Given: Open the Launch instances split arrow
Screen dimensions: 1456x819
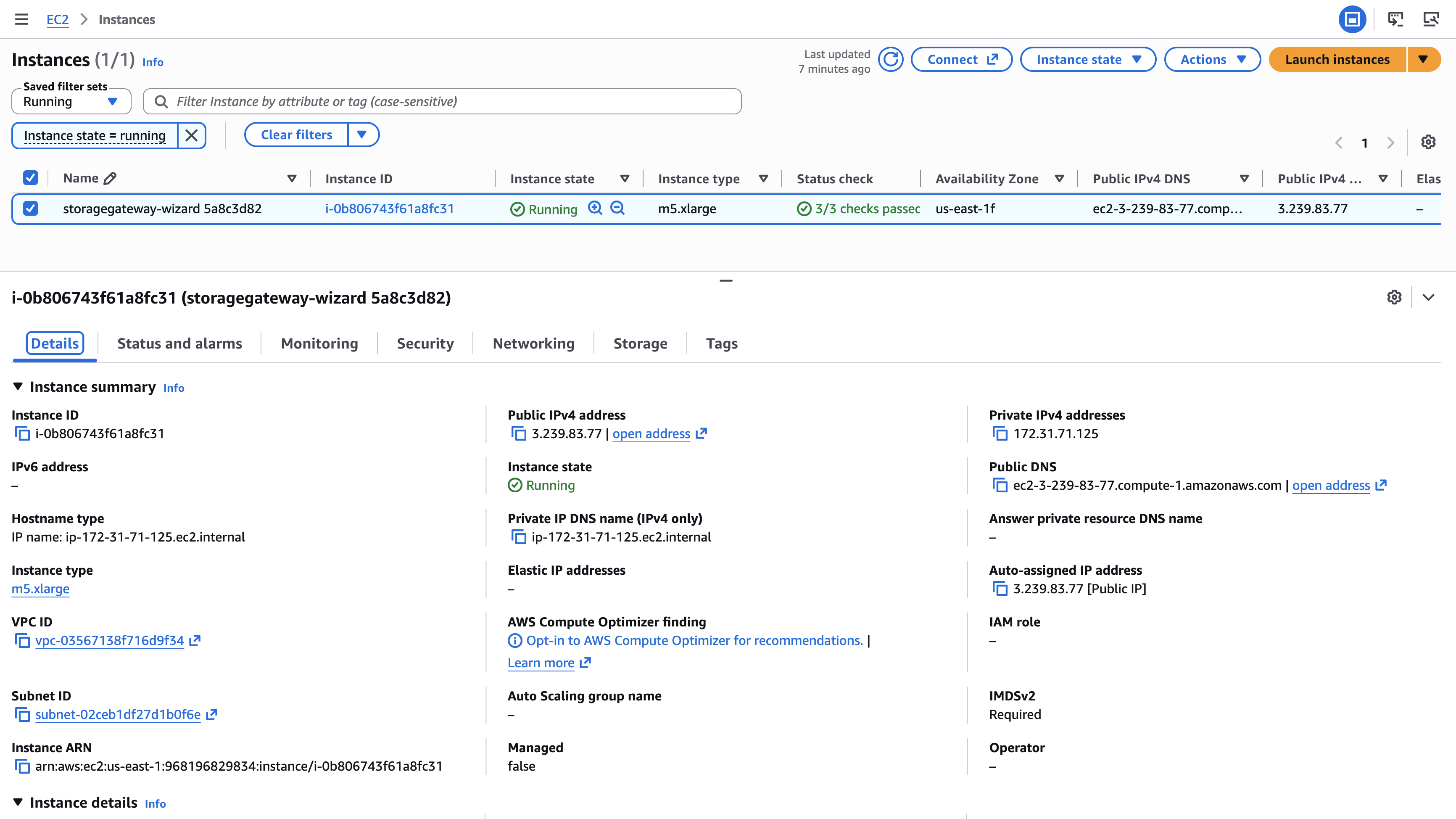Looking at the screenshot, I should [x=1423, y=59].
